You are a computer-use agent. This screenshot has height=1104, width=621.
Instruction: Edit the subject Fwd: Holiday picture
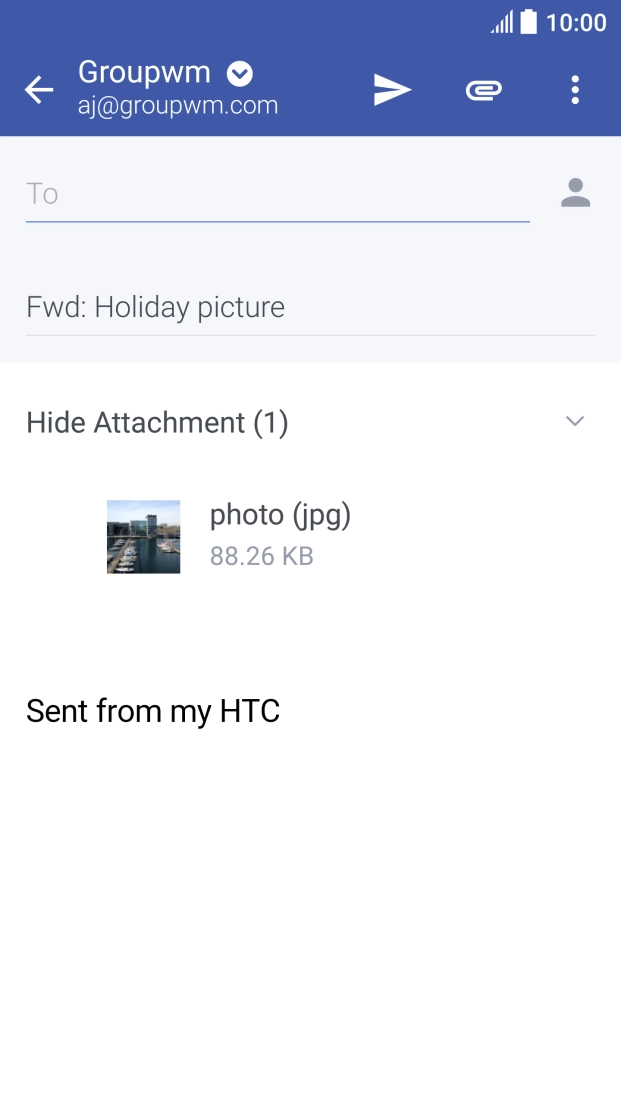point(310,307)
